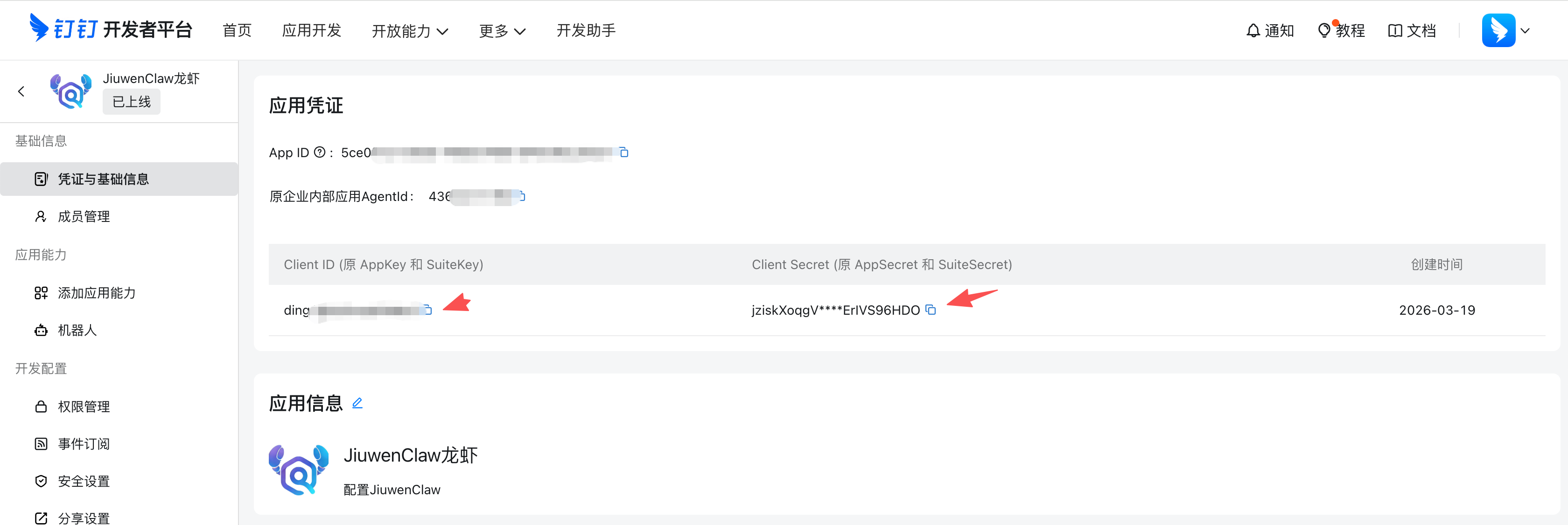Go to 首页
Screen dimensions: 1568x525
(237, 30)
